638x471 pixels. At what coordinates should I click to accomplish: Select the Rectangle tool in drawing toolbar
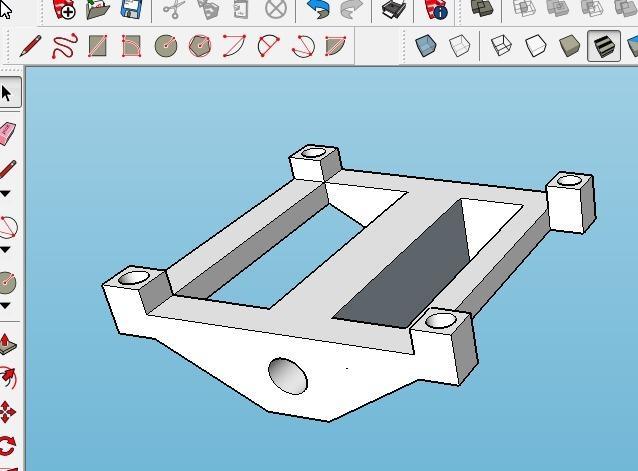(98, 46)
